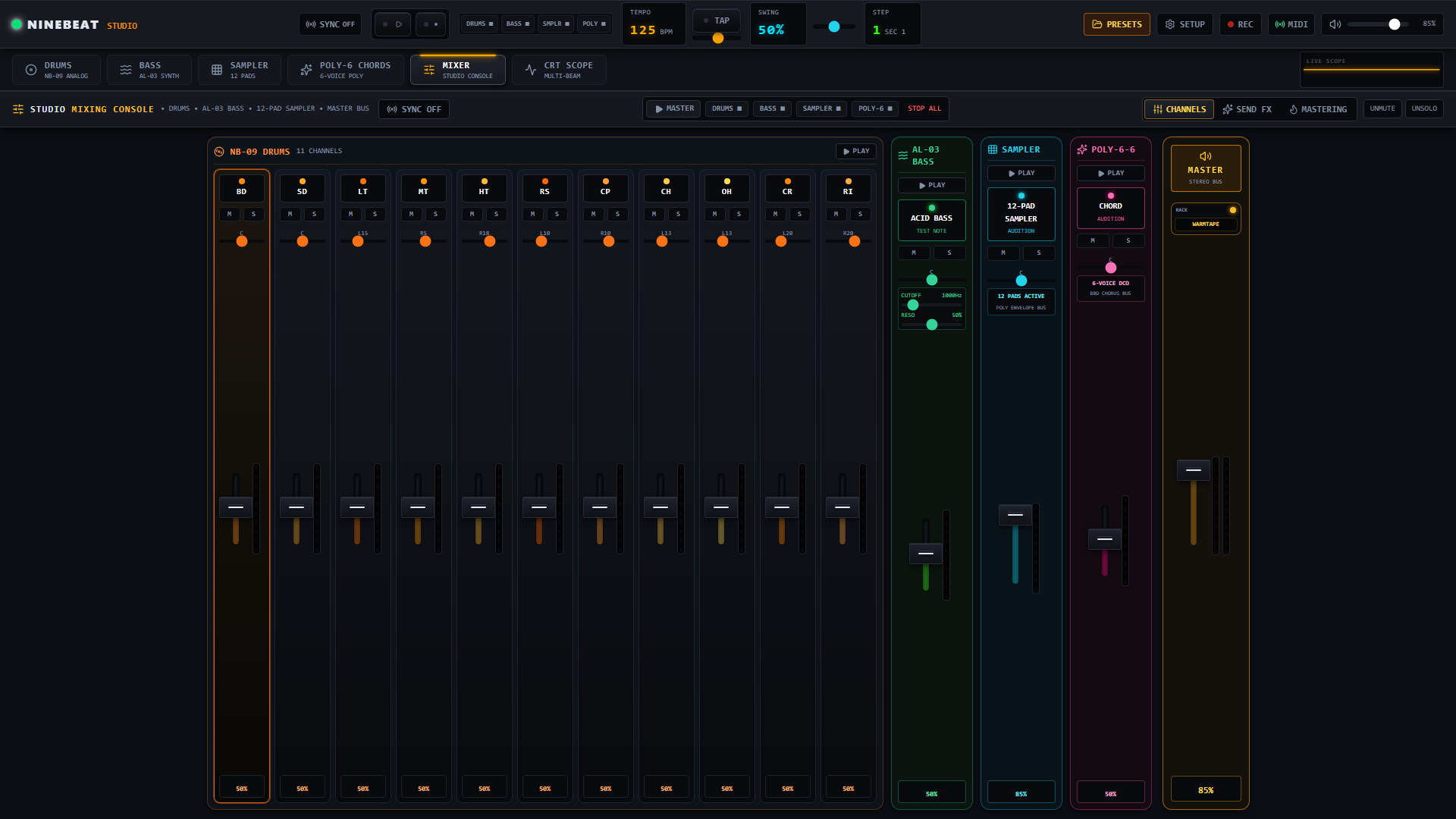Click the Unsolo button
The height and width of the screenshot is (819, 1456).
tap(1424, 108)
